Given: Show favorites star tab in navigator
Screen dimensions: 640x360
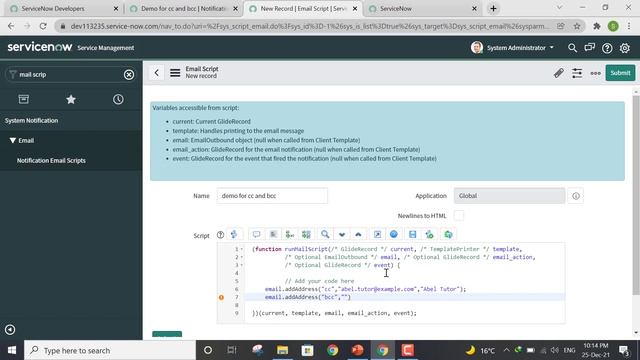Looking at the screenshot, I should 71,99.
